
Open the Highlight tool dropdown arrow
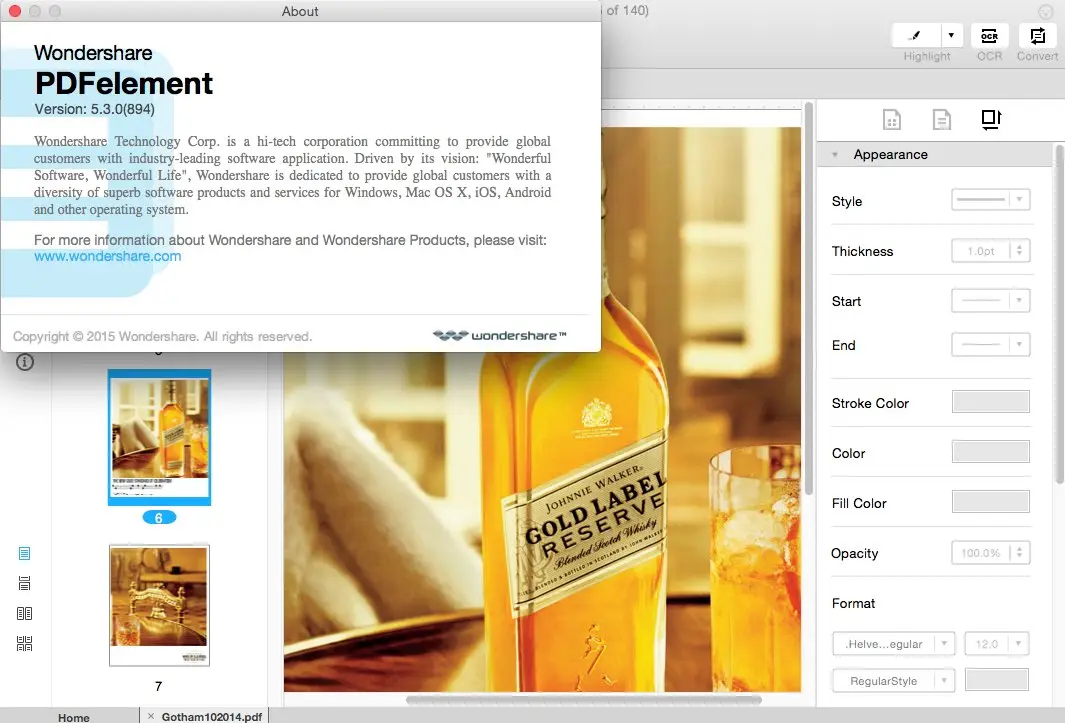point(951,35)
